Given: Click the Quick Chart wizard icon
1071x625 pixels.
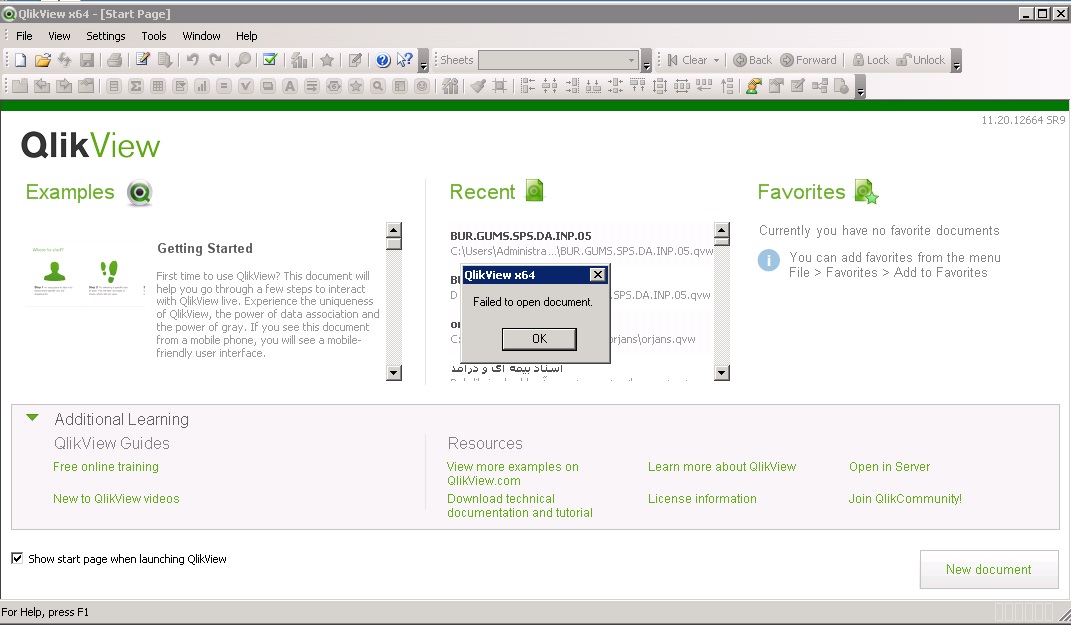Looking at the screenshot, I should tap(299, 60).
